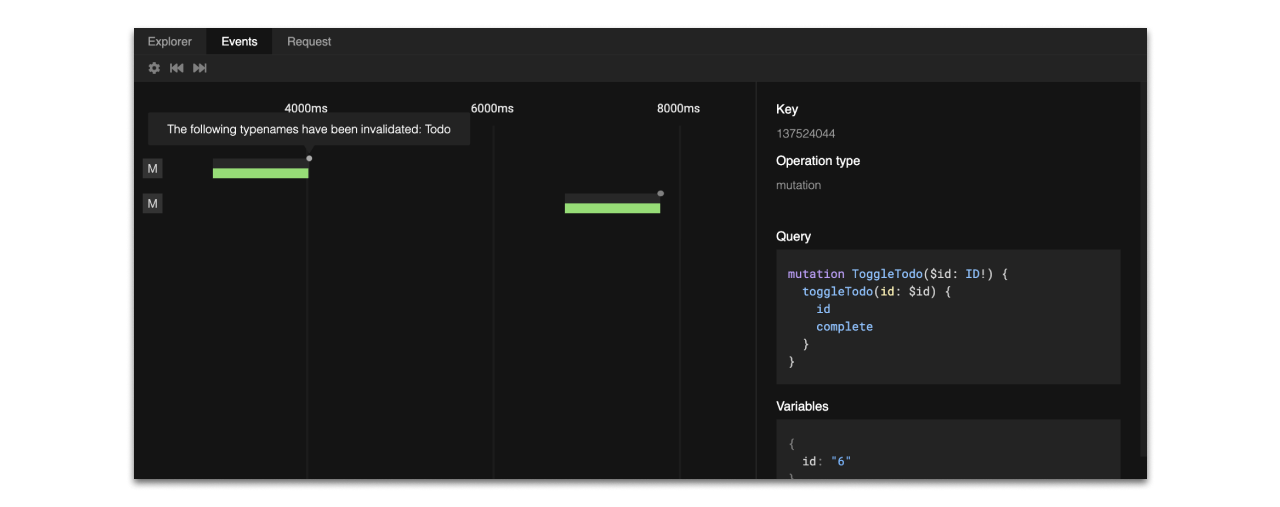Viewport: 1280px width, 507px height.
Task: Click the 4000ms timeline tick label
Action: [306, 108]
